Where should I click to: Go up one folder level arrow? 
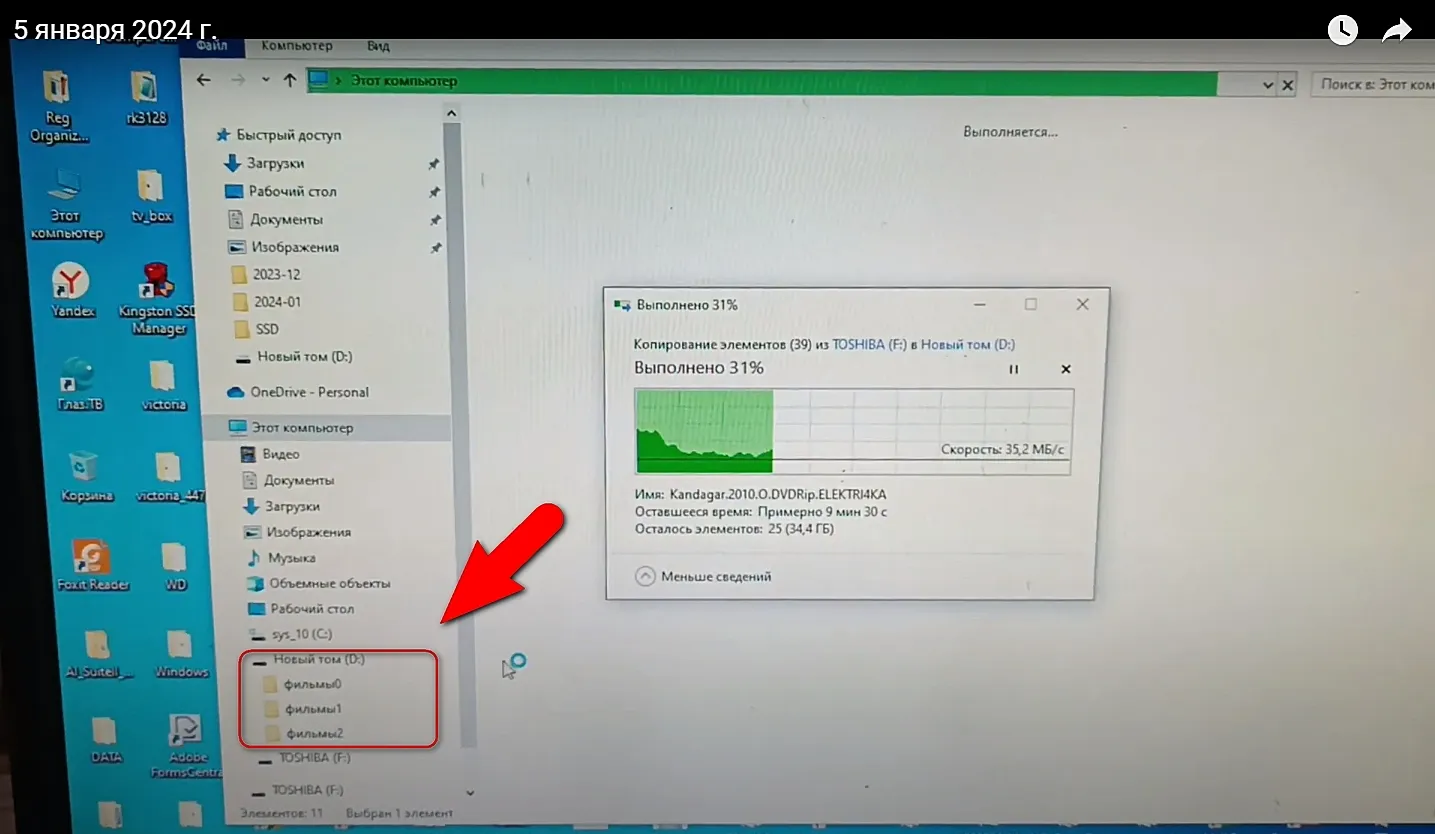click(x=290, y=81)
